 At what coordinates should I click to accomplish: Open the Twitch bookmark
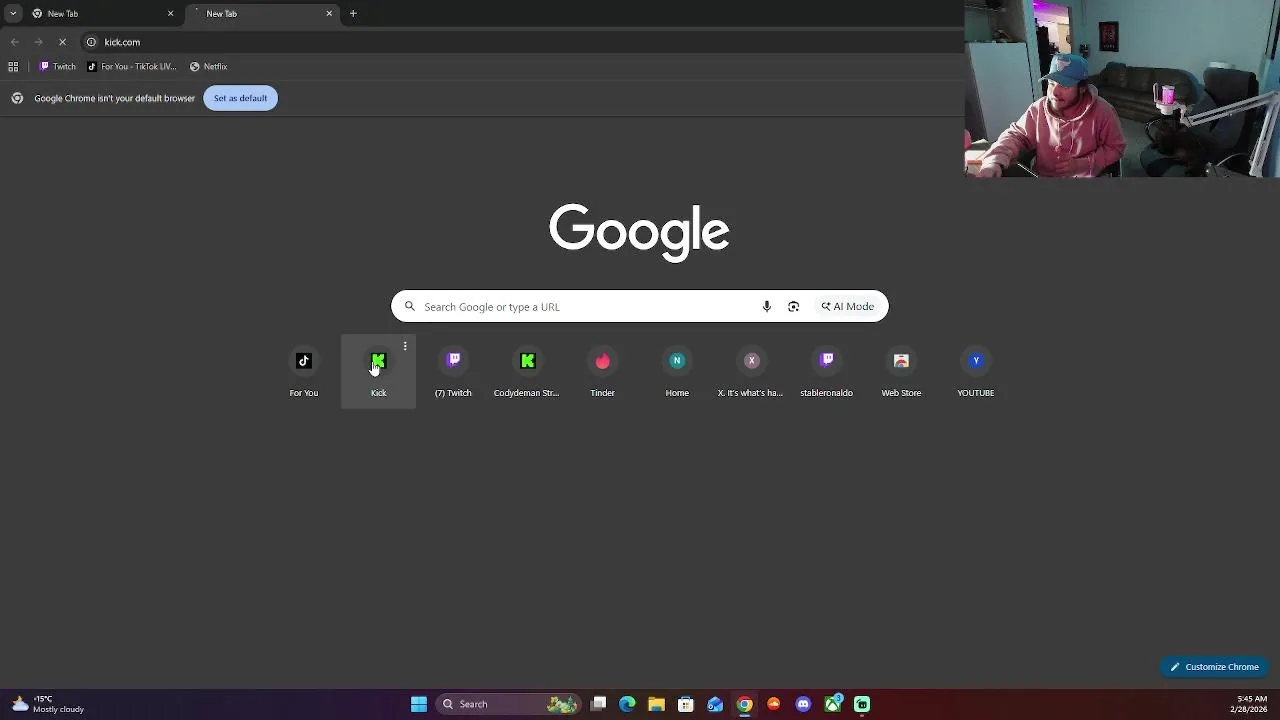(58, 67)
